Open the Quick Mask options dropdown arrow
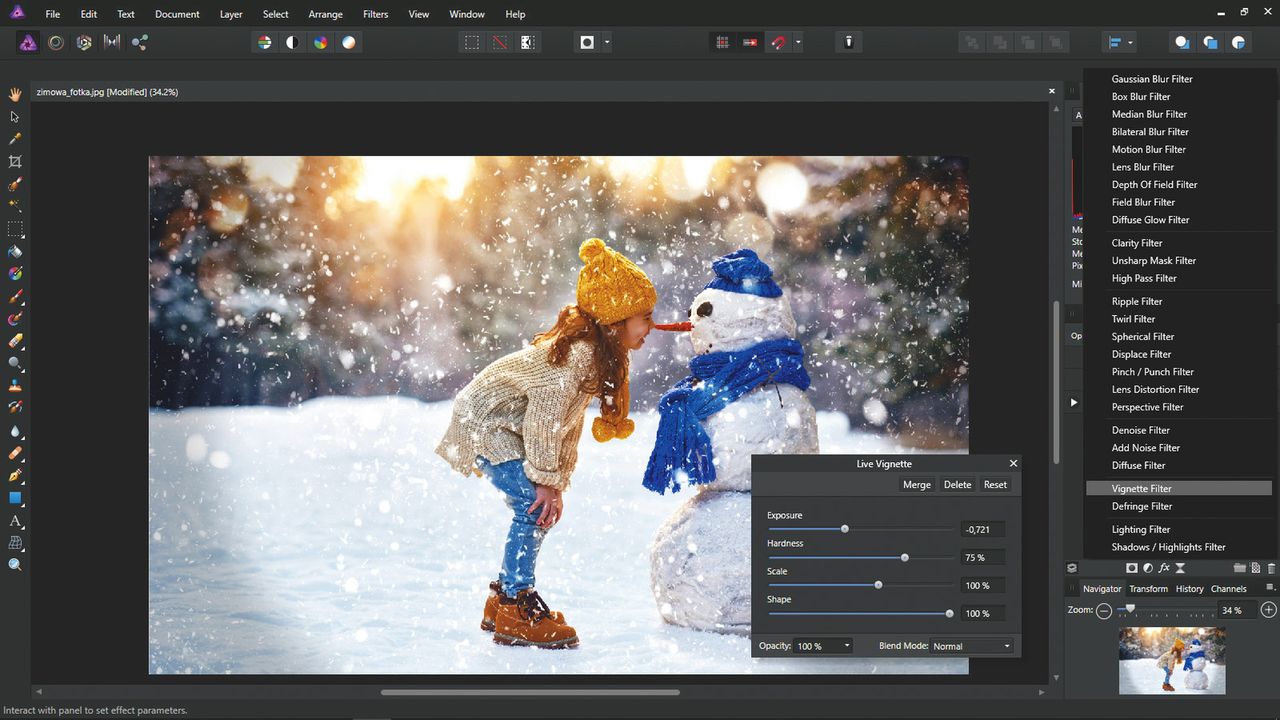This screenshot has height=720, width=1280. [606, 43]
